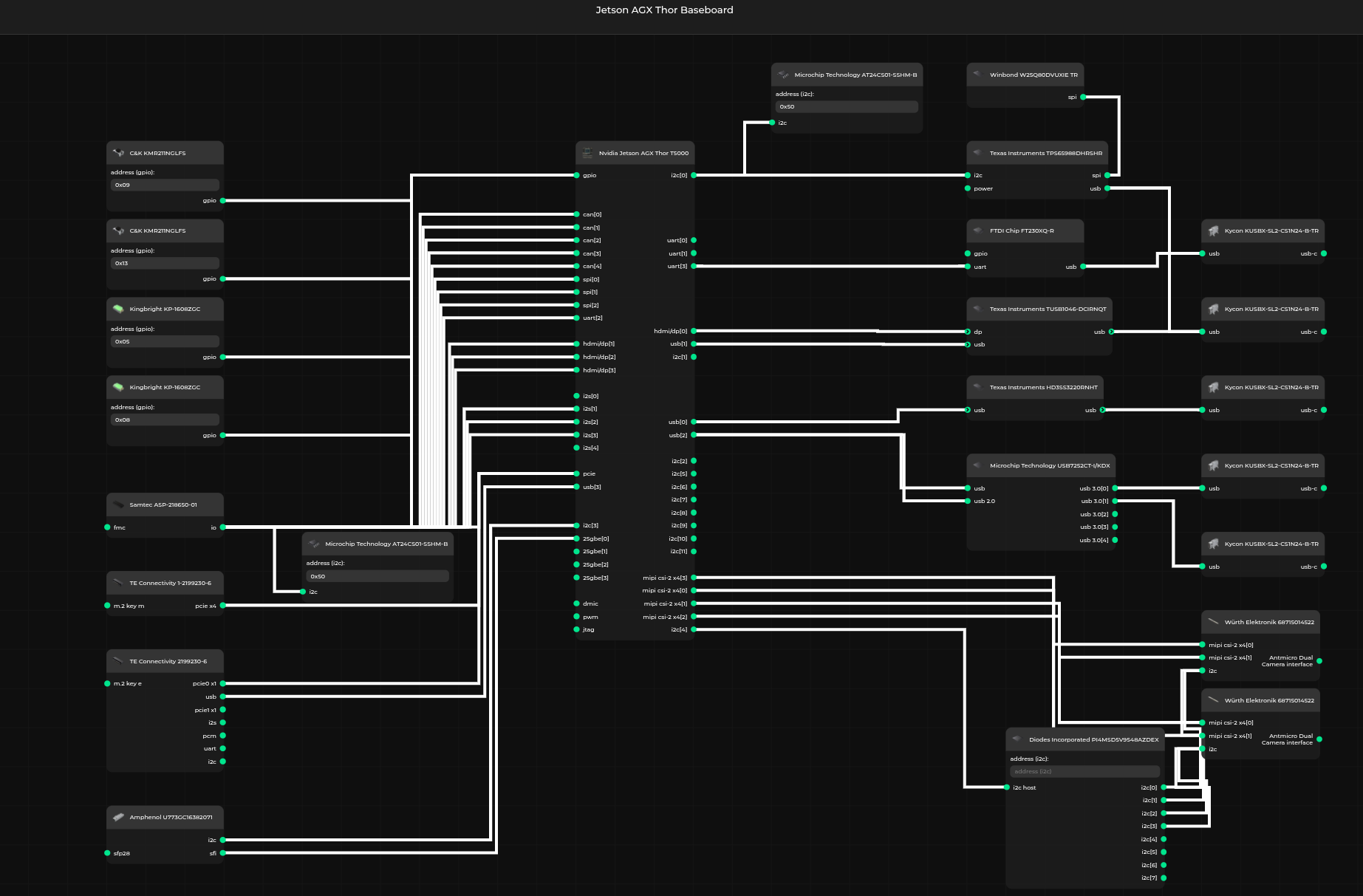
Task: Click the Jetson AGX Thor Baseboard title
Action: (x=664, y=10)
